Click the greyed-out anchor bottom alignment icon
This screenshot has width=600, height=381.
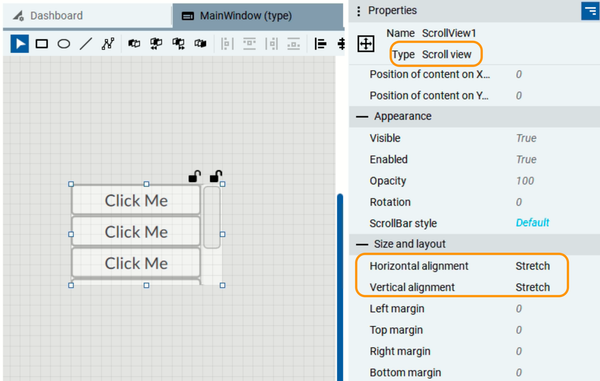point(293,44)
